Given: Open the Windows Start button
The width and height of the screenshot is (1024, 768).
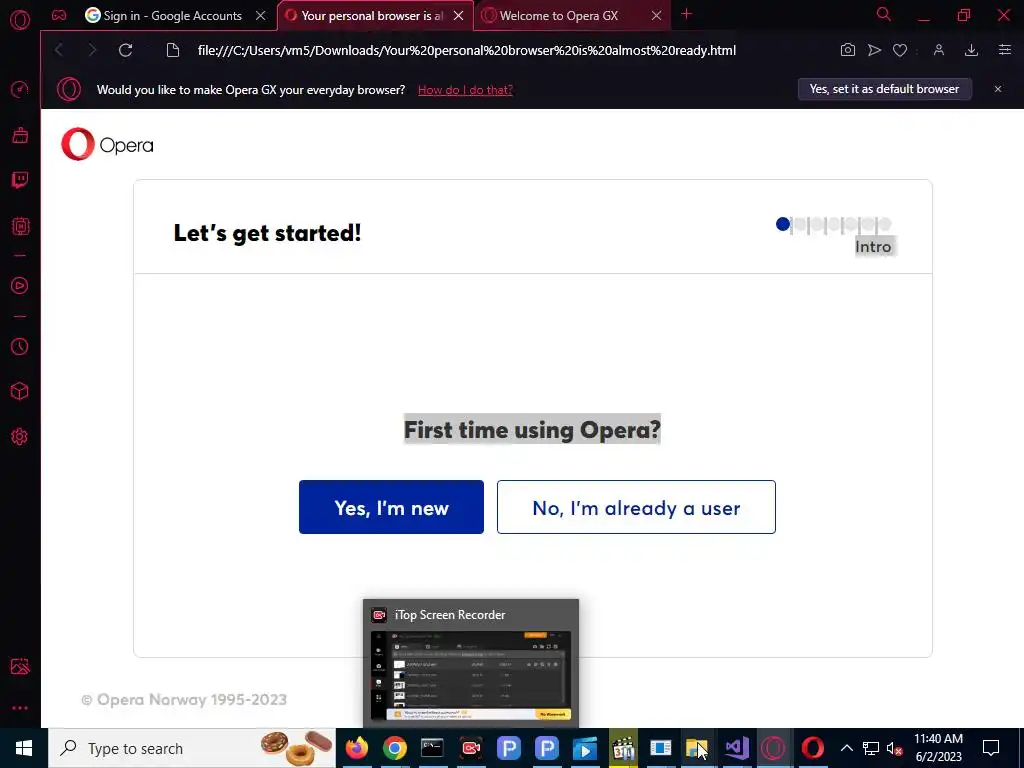Looking at the screenshot, I should coord(24,748).
